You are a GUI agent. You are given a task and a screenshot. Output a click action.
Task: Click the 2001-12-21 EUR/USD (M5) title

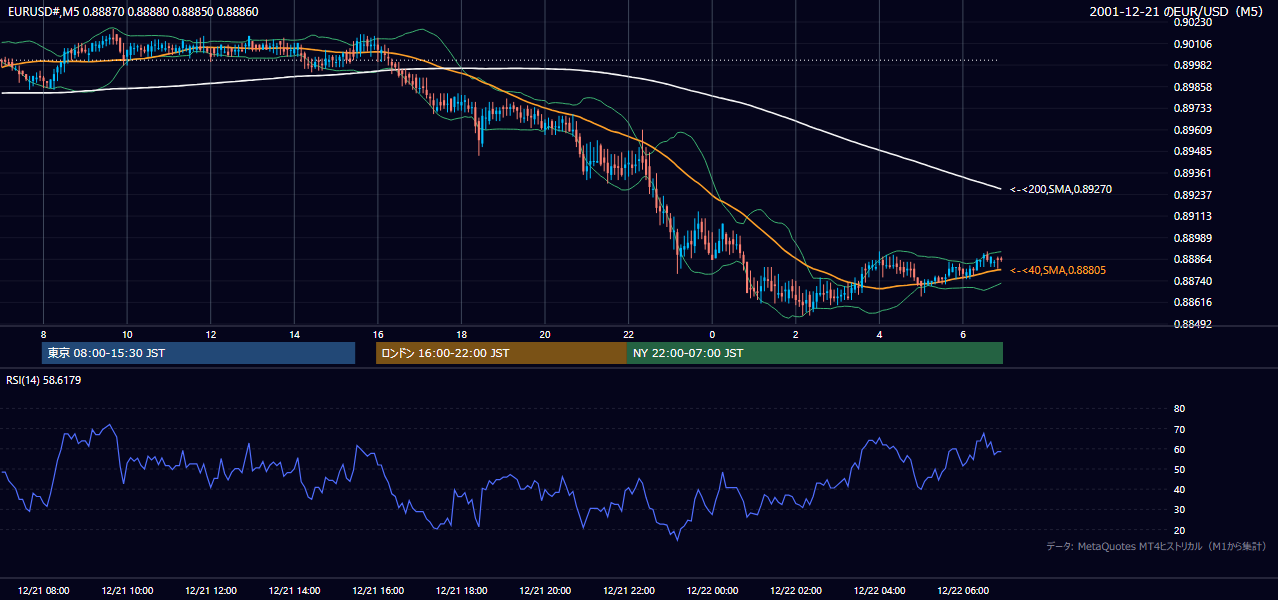(x=1177, y=11)
